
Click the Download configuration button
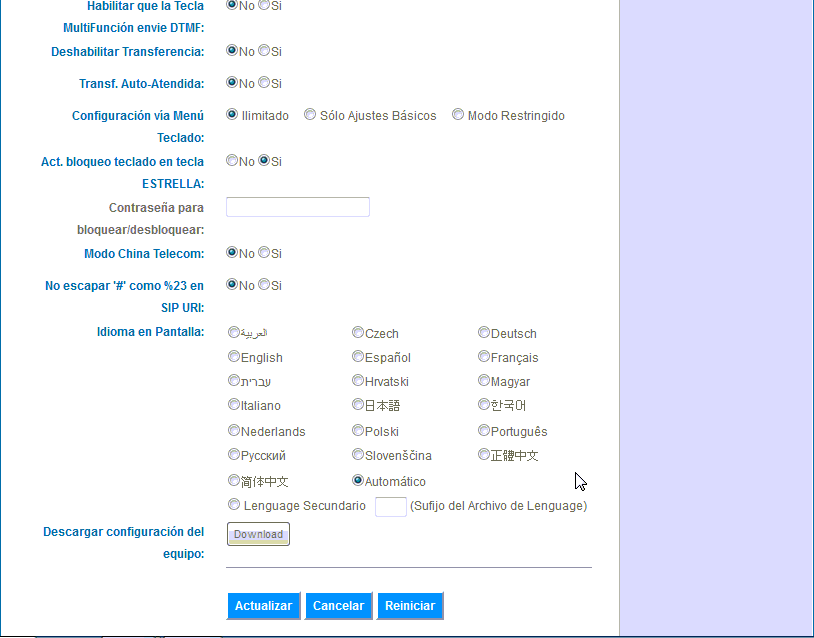coord(257,533)
